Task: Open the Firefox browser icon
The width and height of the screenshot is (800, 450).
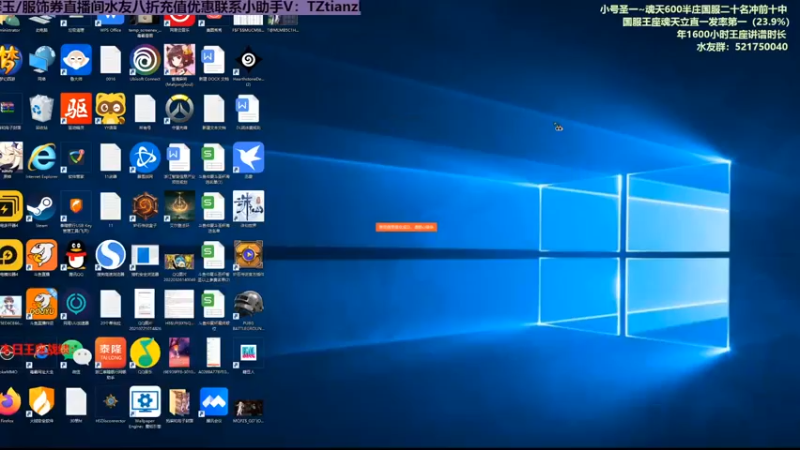Action: [x=9, y=401]
